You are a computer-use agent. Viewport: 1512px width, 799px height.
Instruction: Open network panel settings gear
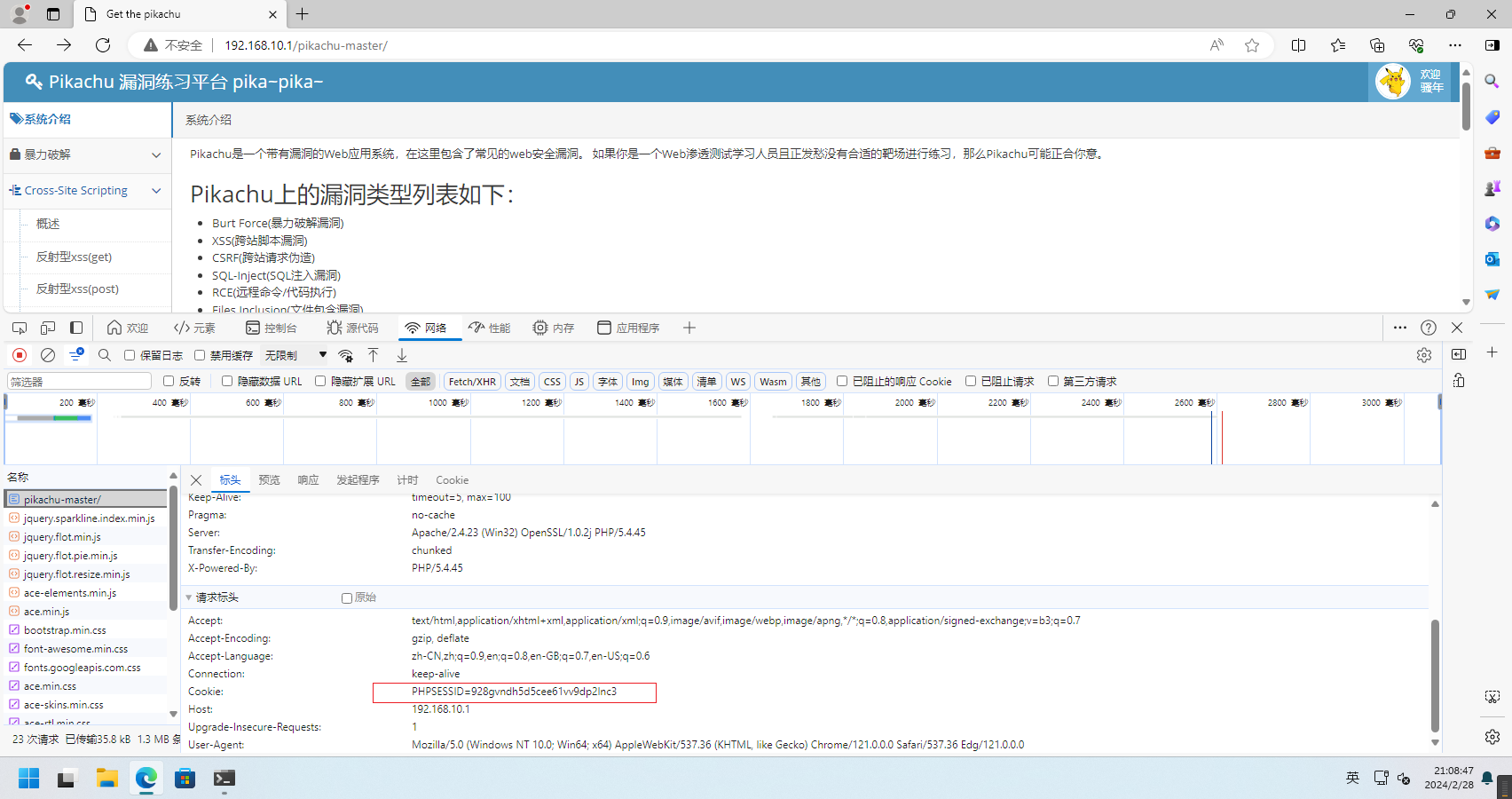pos(1424,355)
